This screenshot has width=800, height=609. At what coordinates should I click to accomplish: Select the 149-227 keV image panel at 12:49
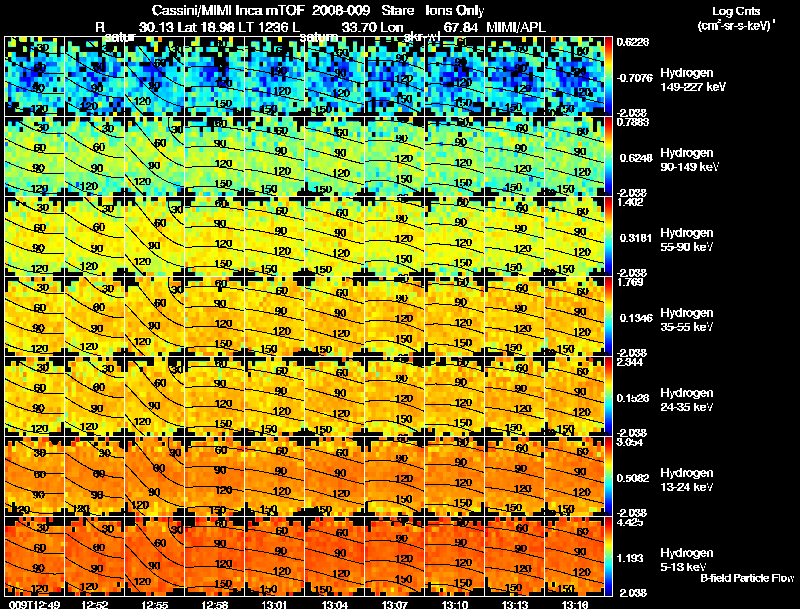[x=34, y=76]
